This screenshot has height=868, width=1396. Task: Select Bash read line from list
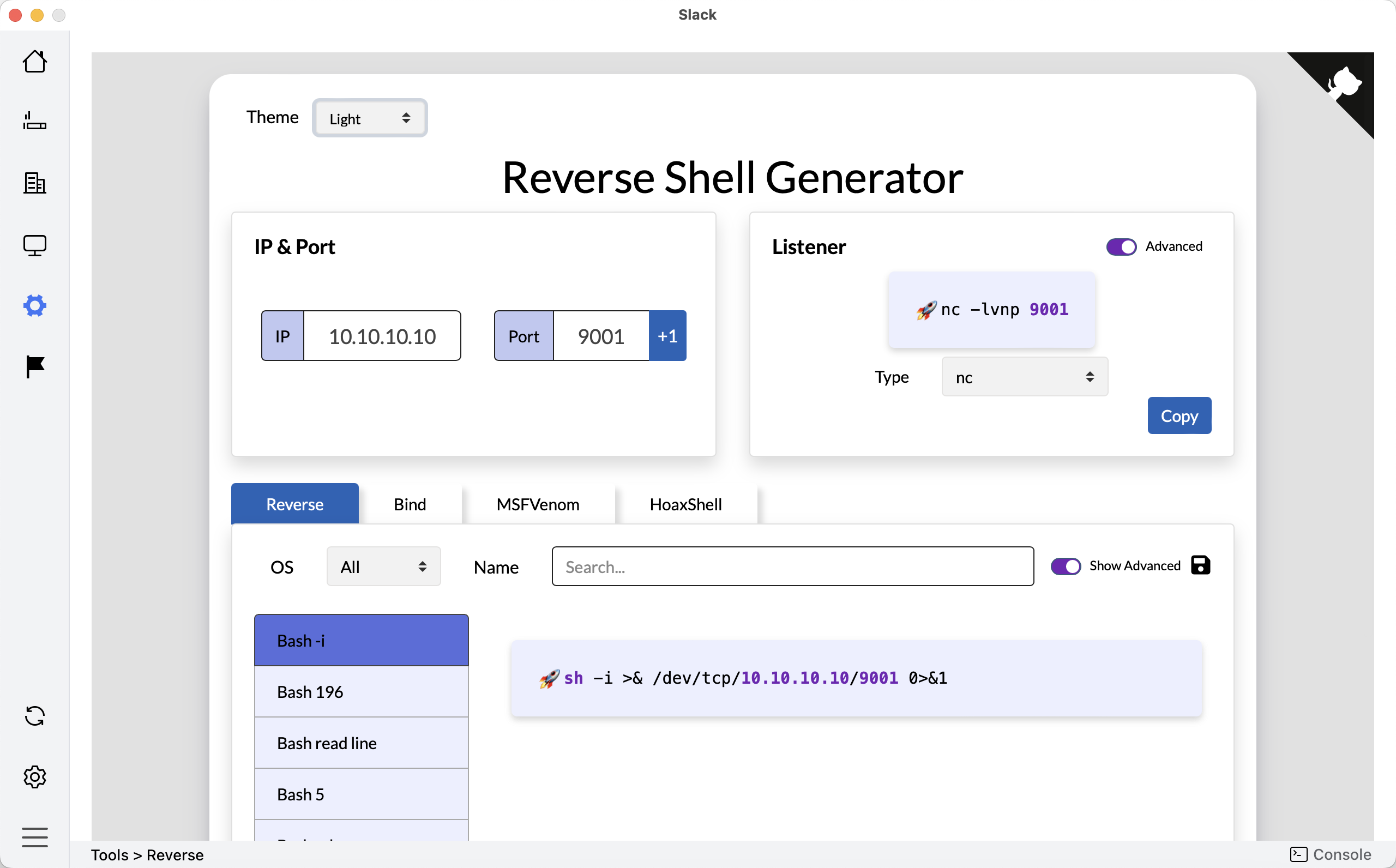pos(361,743)
